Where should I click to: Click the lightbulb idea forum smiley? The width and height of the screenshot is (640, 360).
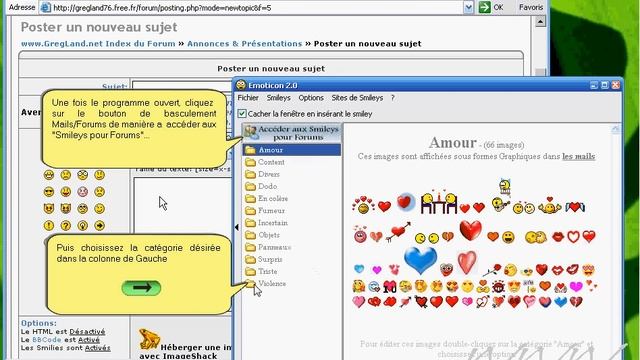83,225
